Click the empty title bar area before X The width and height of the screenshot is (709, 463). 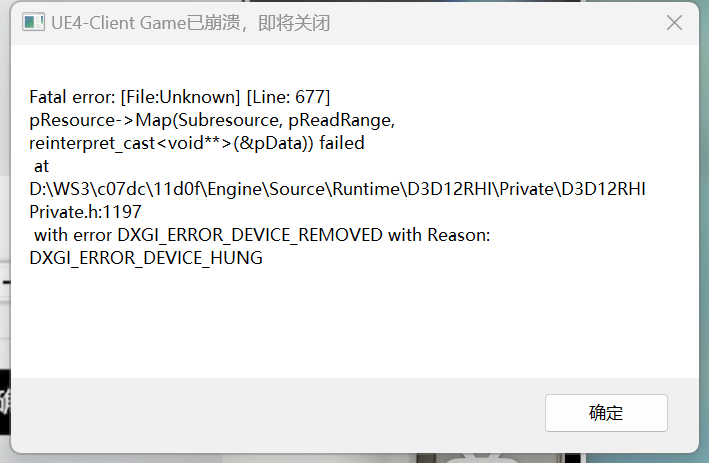(497, 23)
